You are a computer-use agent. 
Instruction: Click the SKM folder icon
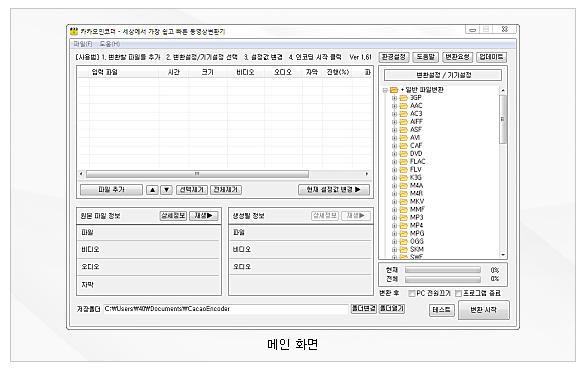(404, 250)
